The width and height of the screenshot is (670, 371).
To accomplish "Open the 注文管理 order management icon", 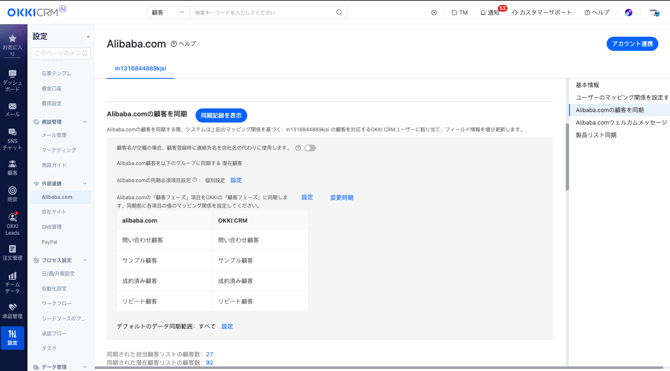I will [x=12, y=249].
